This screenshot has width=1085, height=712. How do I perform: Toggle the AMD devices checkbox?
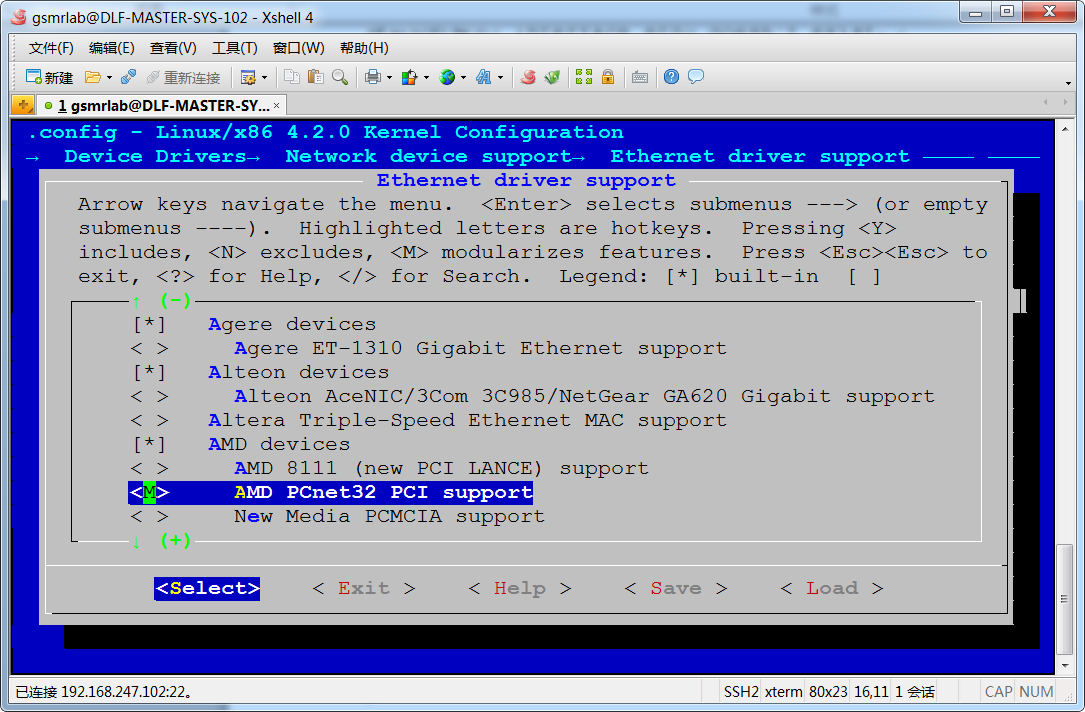pos(149,444)
